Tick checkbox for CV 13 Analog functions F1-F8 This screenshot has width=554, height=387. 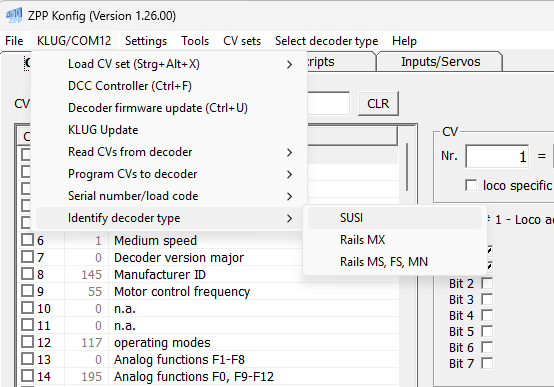tap(27, 359)
